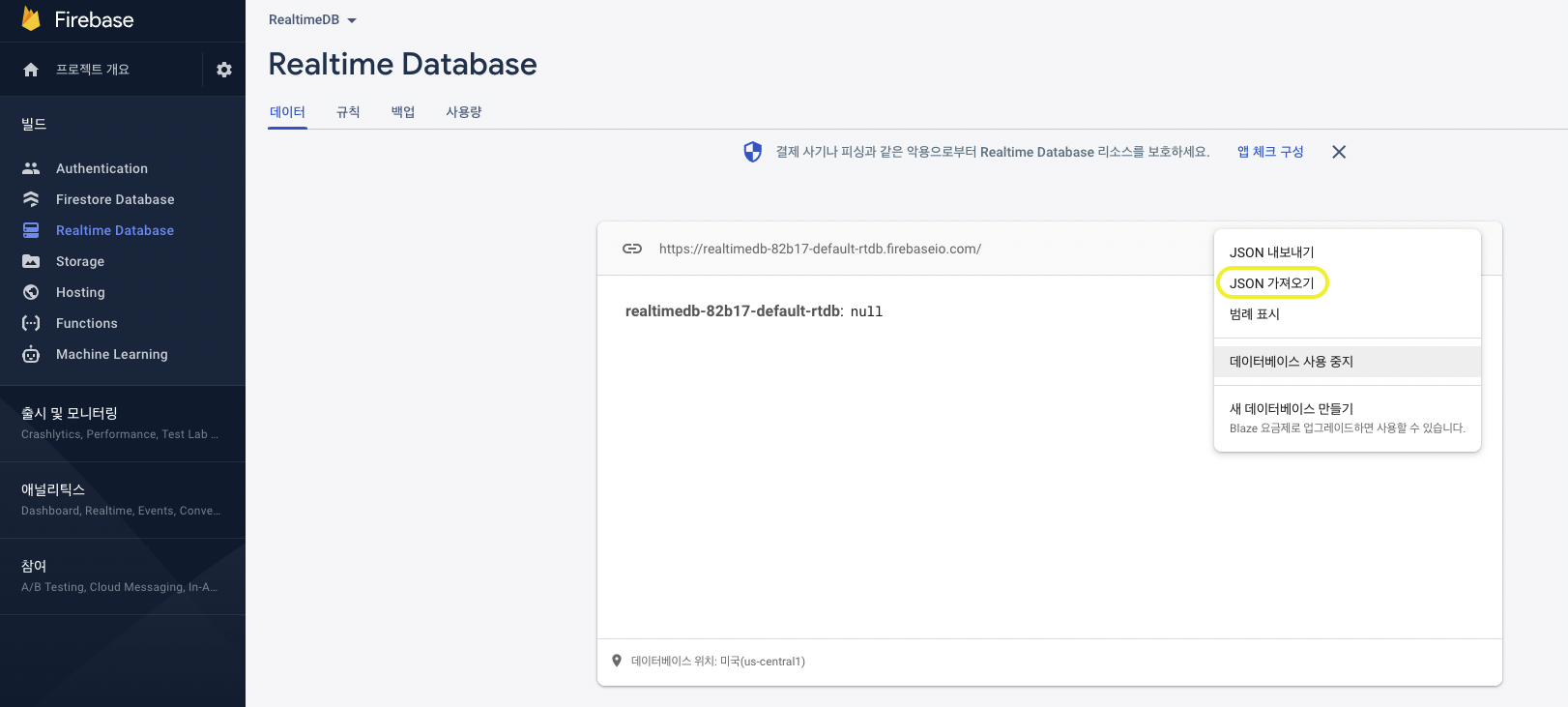Viewport: 1568px width, 707px height.
Task: Click the database URL link icon
Action: (632, 249)
